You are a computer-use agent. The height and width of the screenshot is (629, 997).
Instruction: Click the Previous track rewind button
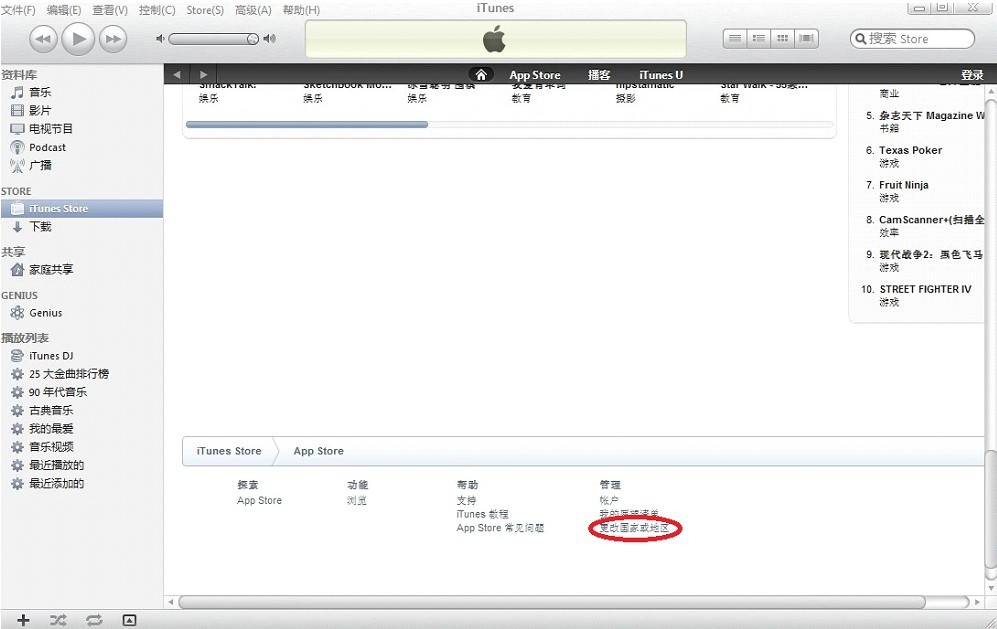click(x=42, y=39)
